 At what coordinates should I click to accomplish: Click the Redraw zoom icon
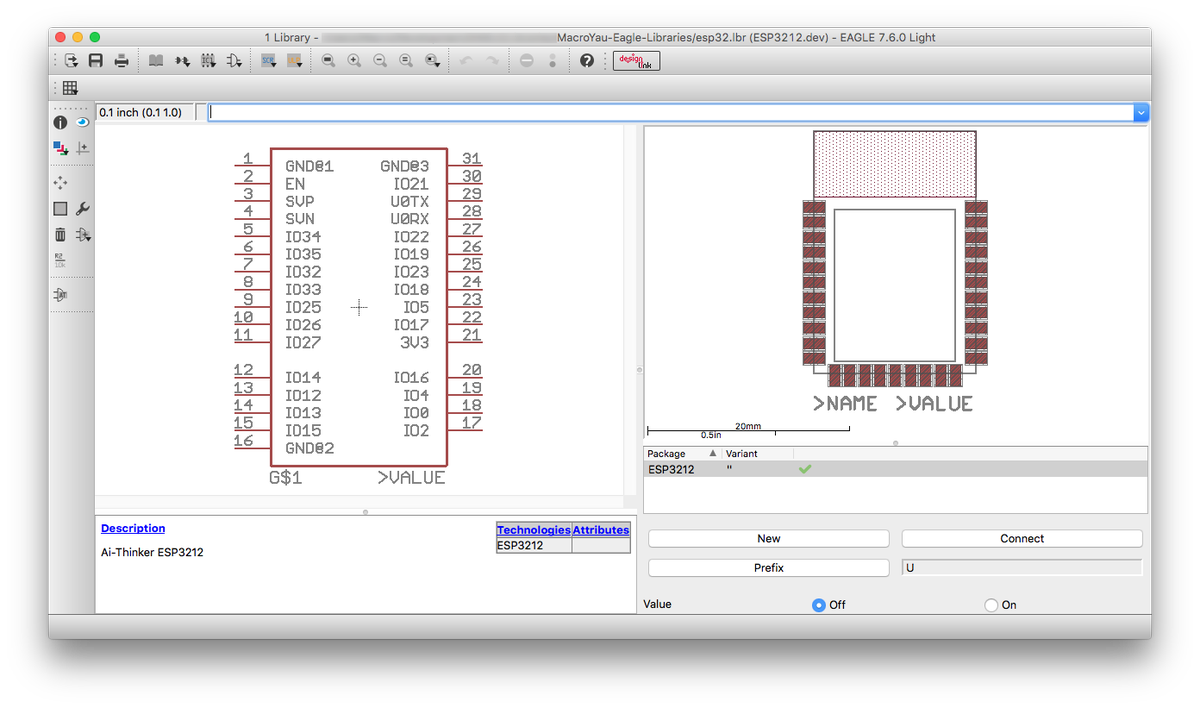click(406, 61)
